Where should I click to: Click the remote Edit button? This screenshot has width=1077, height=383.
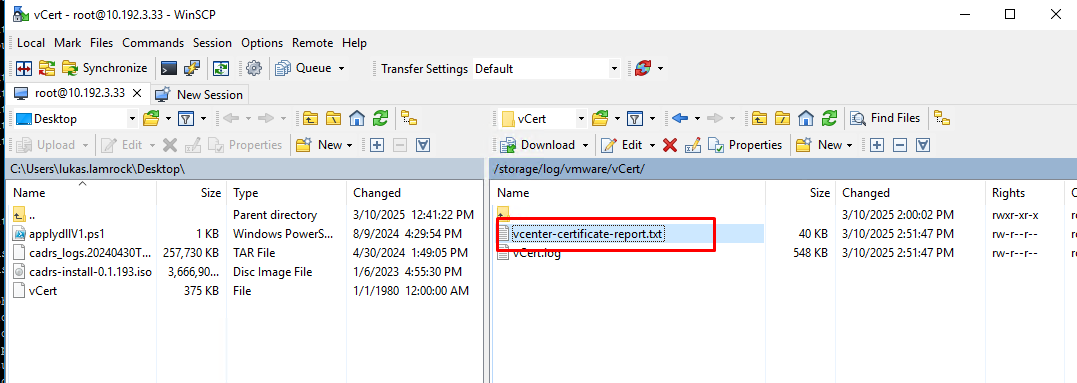622,145
